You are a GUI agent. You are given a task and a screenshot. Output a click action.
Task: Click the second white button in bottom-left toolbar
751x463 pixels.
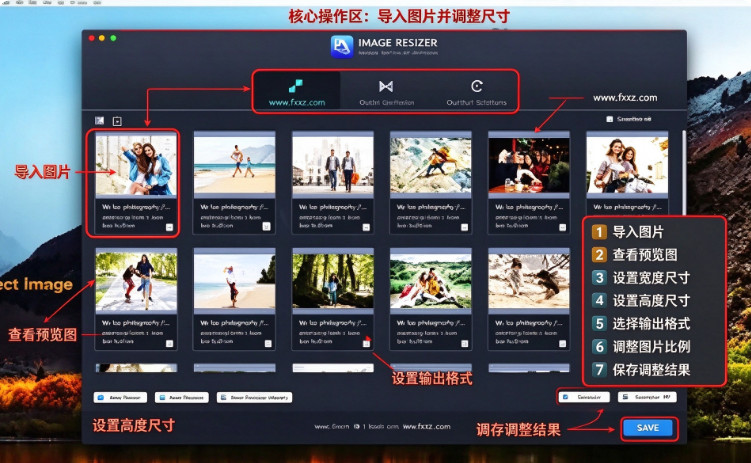(182, 397)
